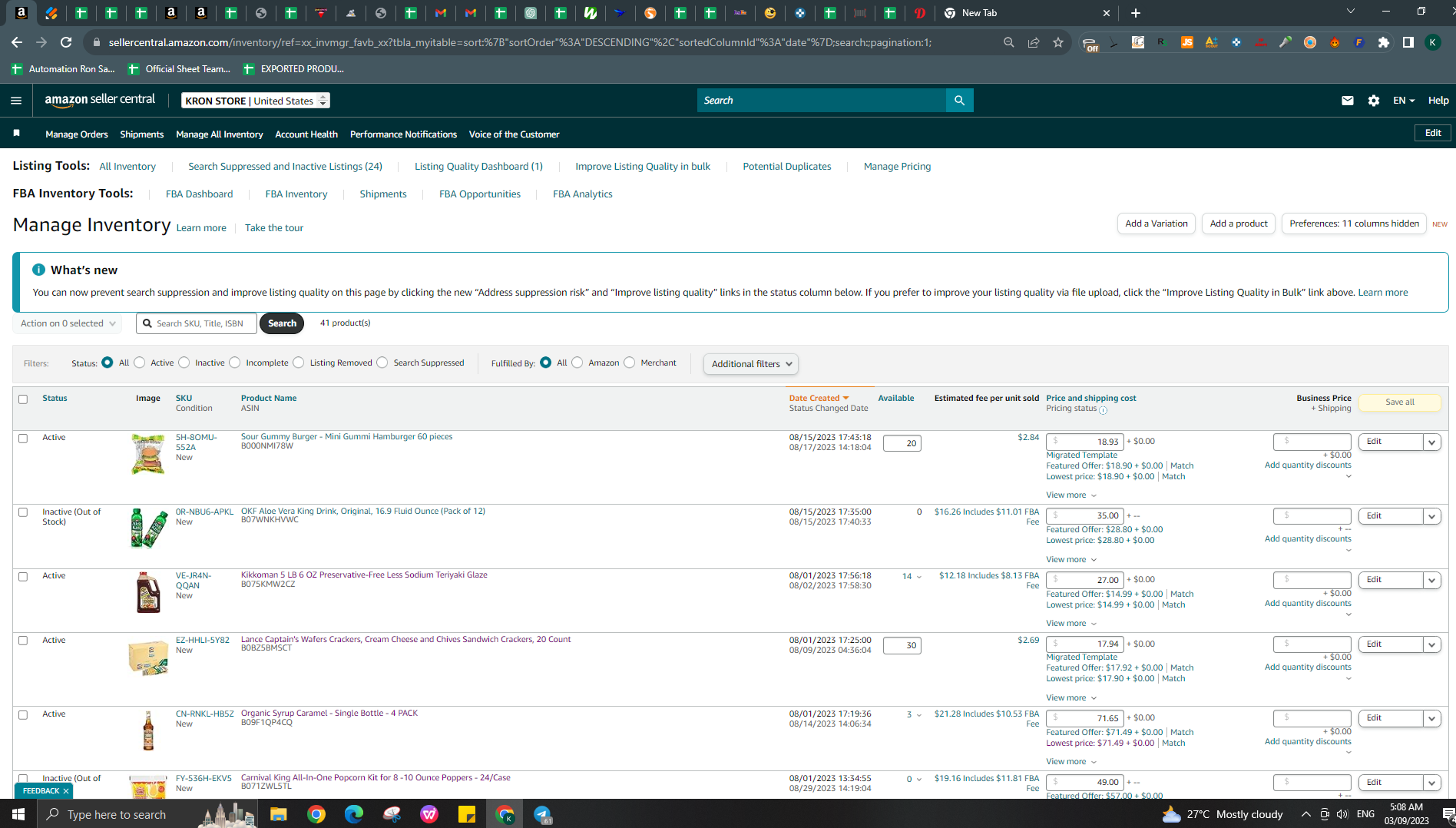Open the Action on 0 selected dropdown
This screenshot has width=1456, height=828.
point(67,323)
